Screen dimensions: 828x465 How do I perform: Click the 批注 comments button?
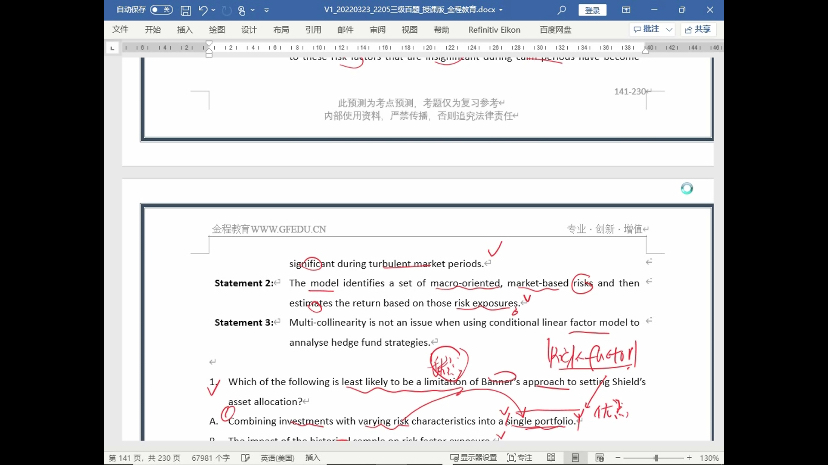[647, 29]
